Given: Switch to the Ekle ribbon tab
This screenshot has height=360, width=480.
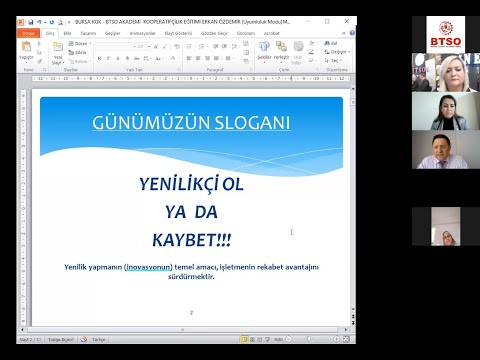Looking at the screenshot, I should click(x=68, y=33).
